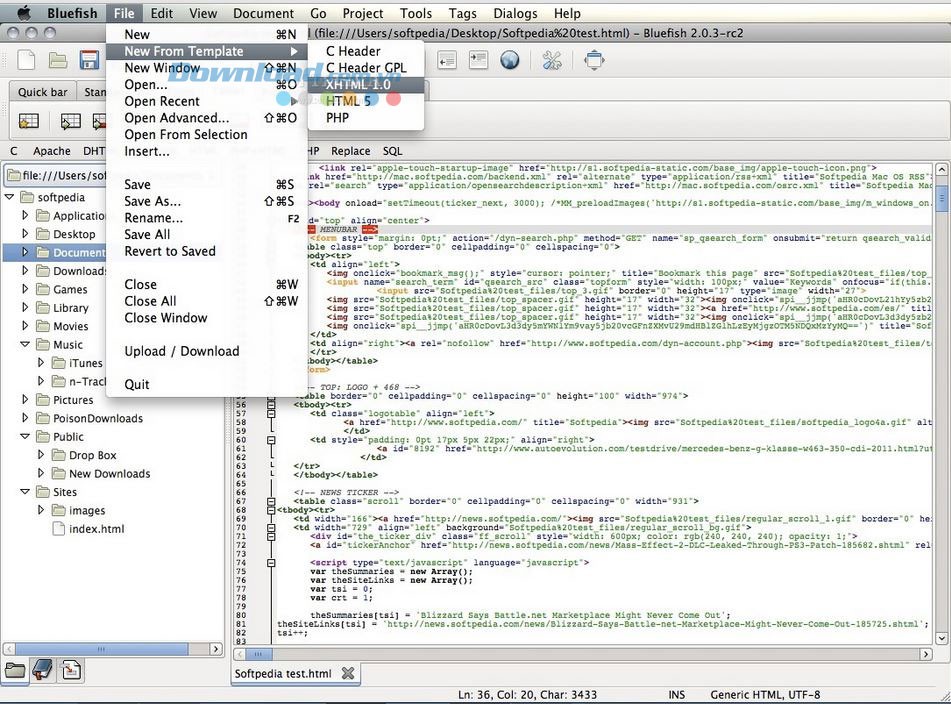
Task: Choose the HTML 5 template
Action: [348, 101]
